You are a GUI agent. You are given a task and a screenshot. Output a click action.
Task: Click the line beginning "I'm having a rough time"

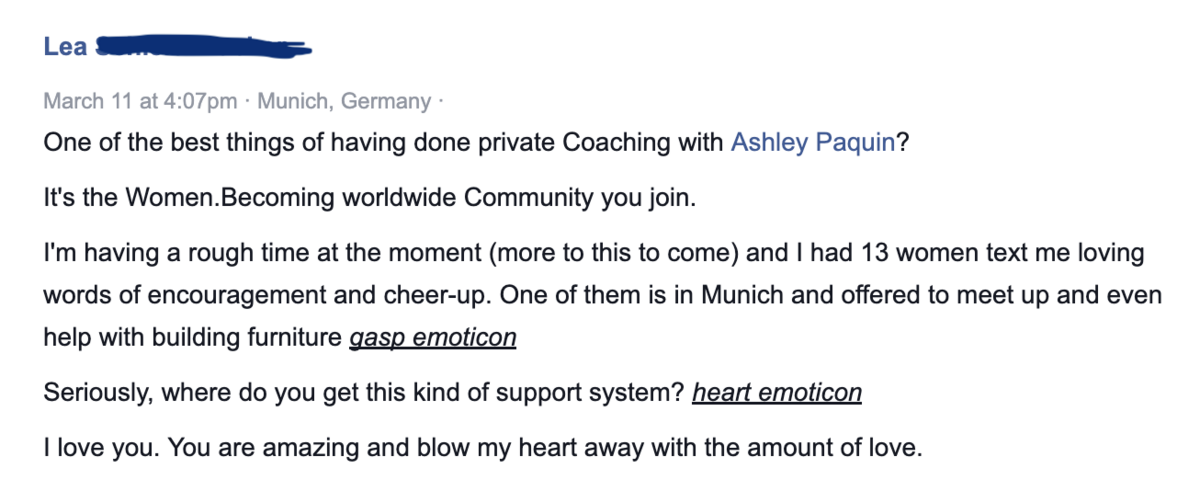(x=593, y=253)
